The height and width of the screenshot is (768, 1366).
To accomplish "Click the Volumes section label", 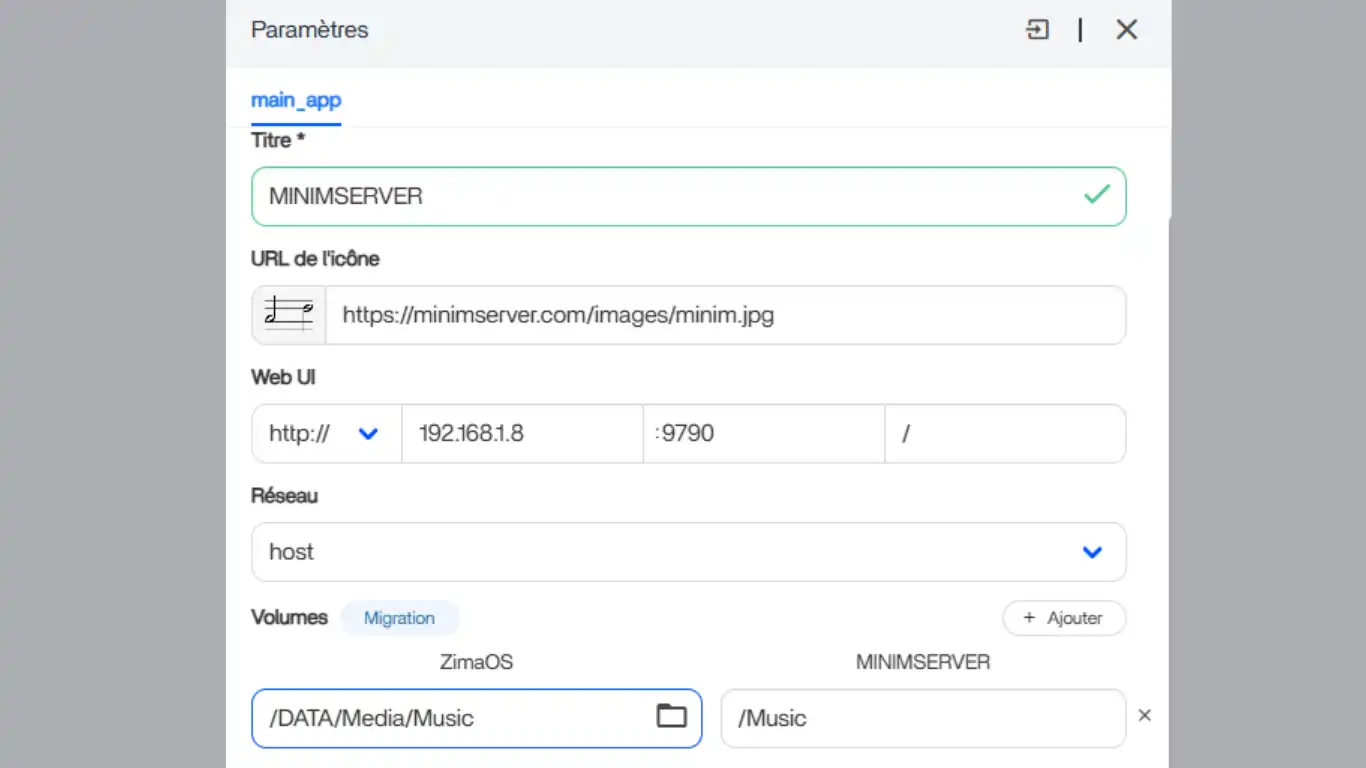I will 289,617.
